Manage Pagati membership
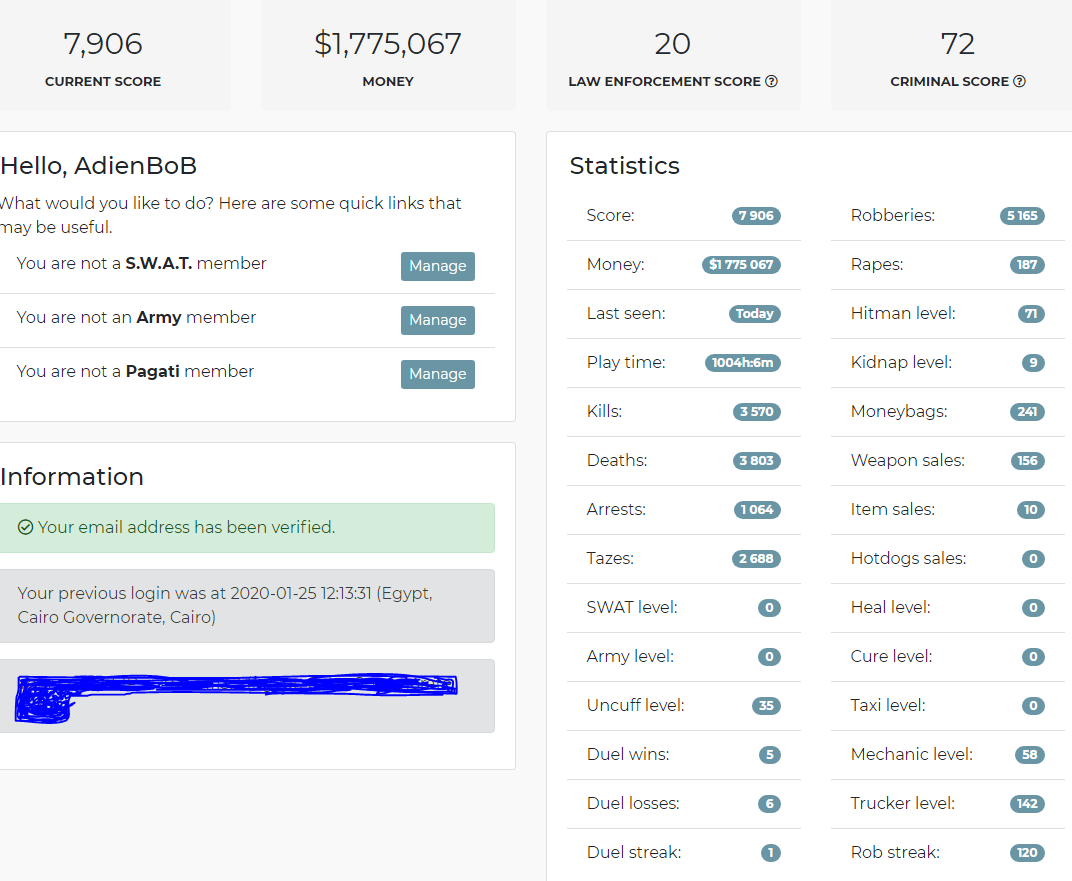Image resolution: width=1072 pixels, height=881 pixels. [x=438, y=374]
